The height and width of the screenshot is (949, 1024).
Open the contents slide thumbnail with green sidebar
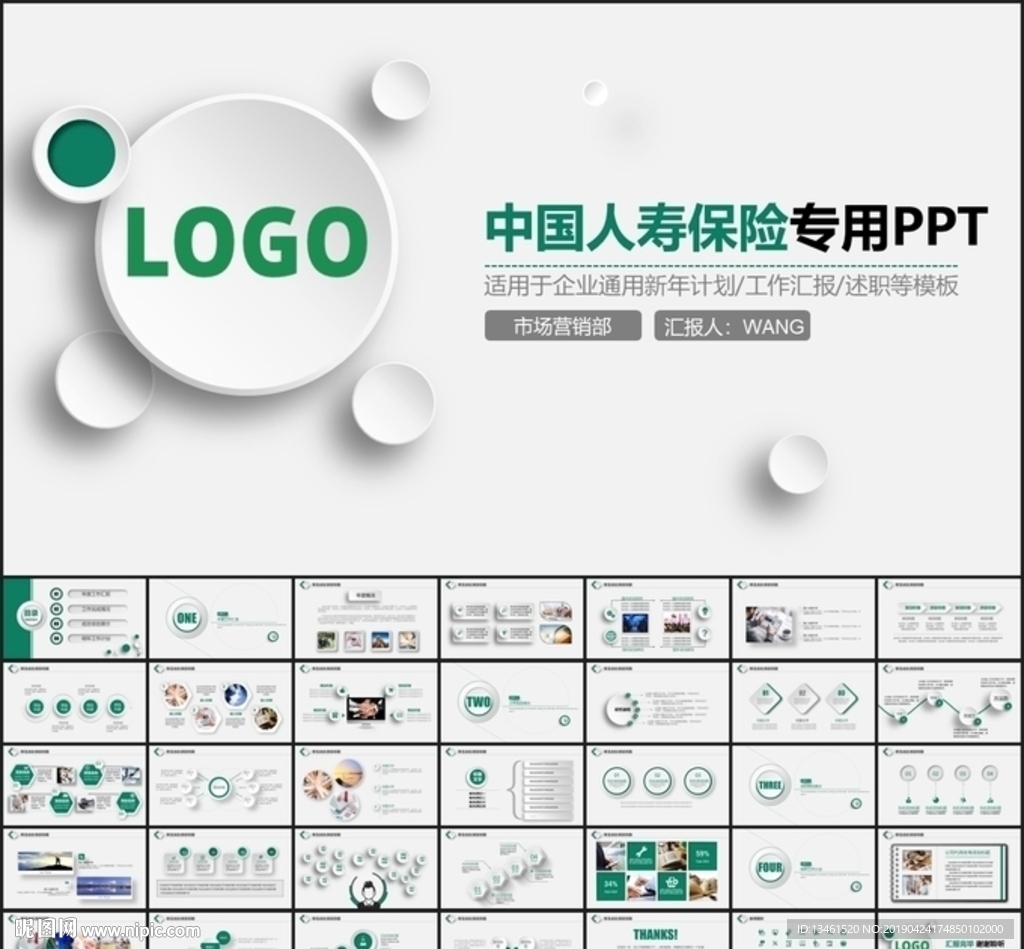(75, 618)
